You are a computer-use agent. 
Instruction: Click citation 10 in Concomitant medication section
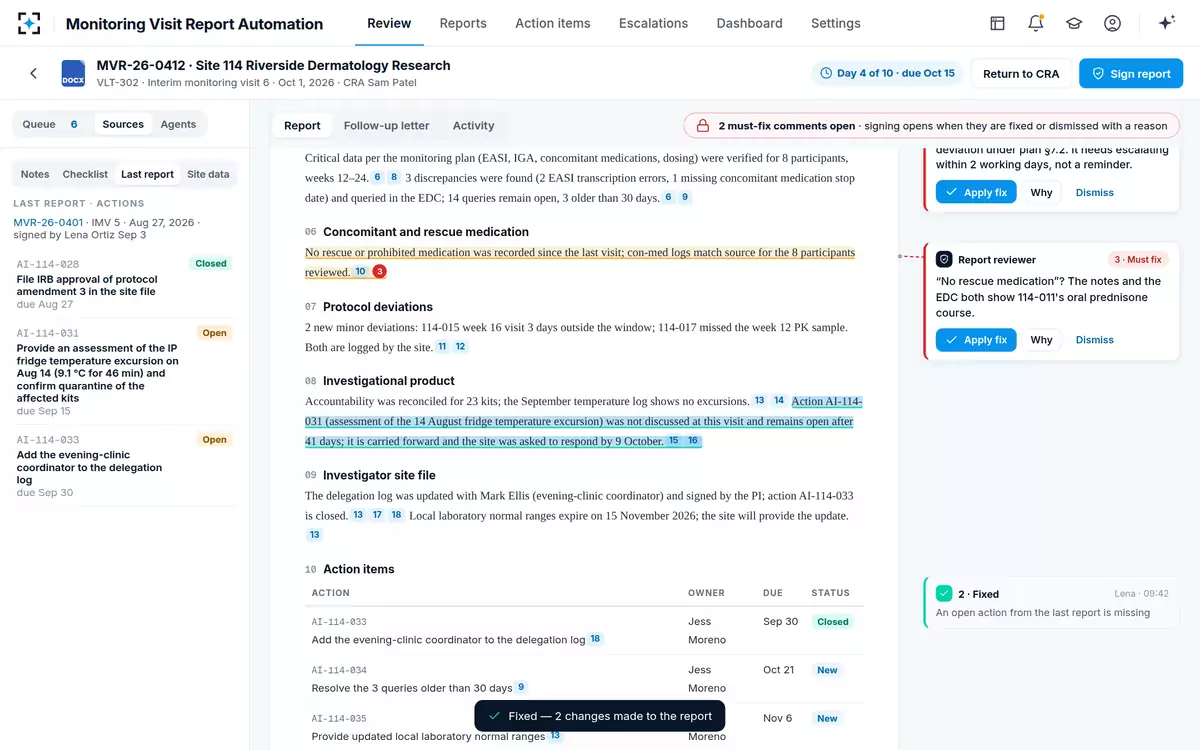(x=360, y=272)
